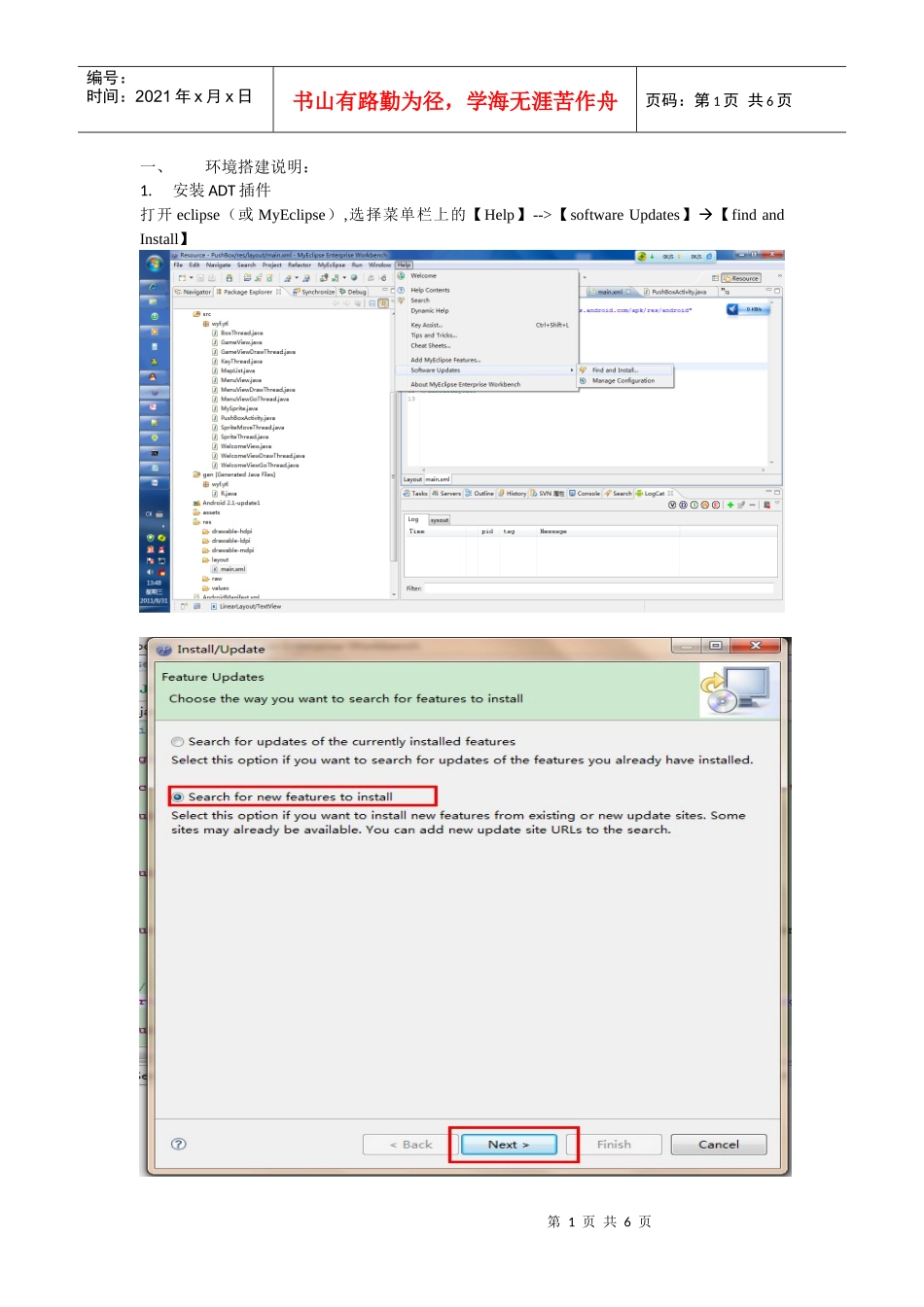The height and width of the screenshot is (1307, 924).
Task: Click the help question icon in Install/Update dialog
Action: [179, 1144]
